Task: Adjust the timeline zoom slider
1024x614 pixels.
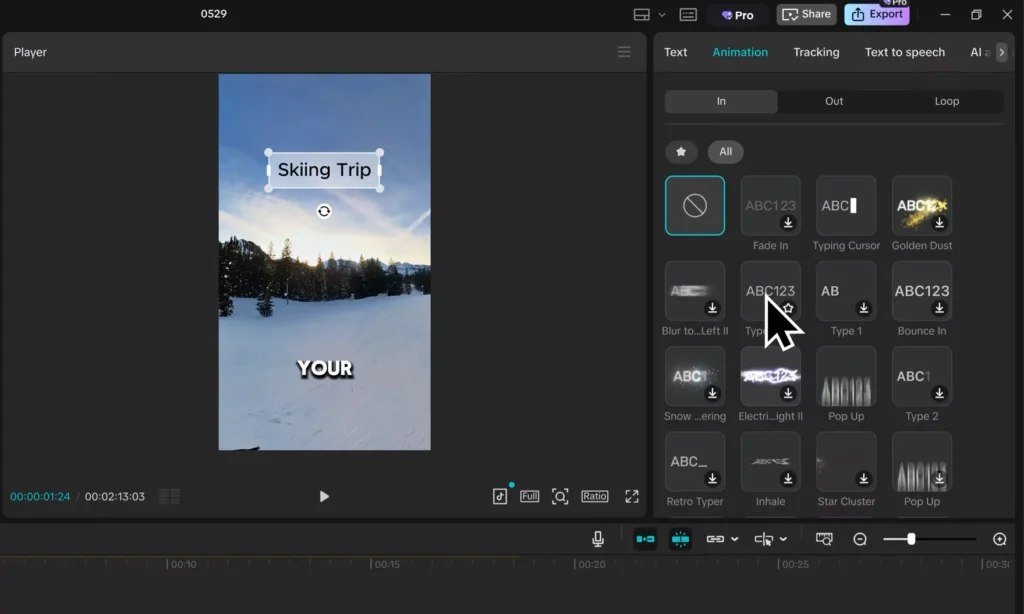Action: coord(911,539)
